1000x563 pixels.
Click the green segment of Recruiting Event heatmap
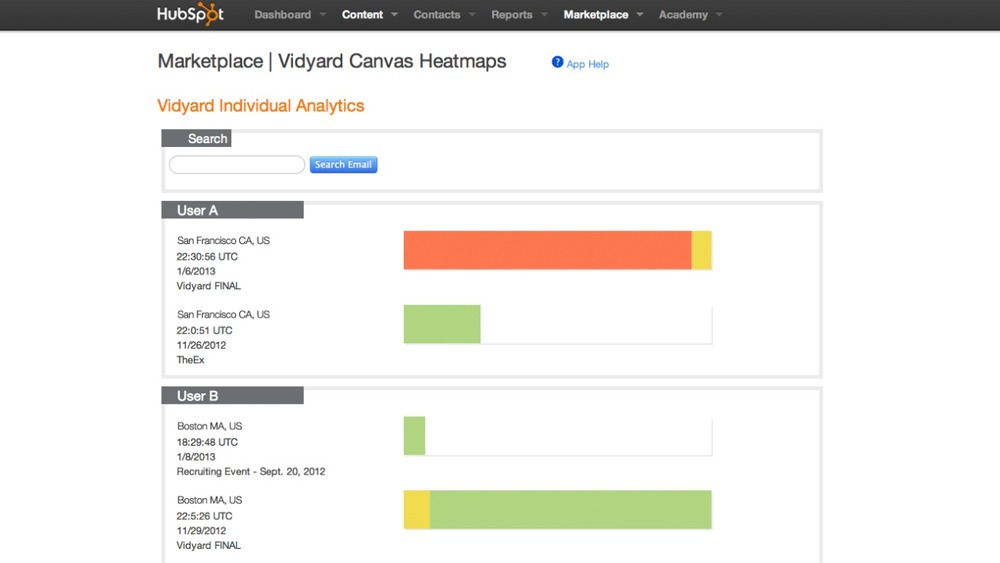click(x=414, y=435)
